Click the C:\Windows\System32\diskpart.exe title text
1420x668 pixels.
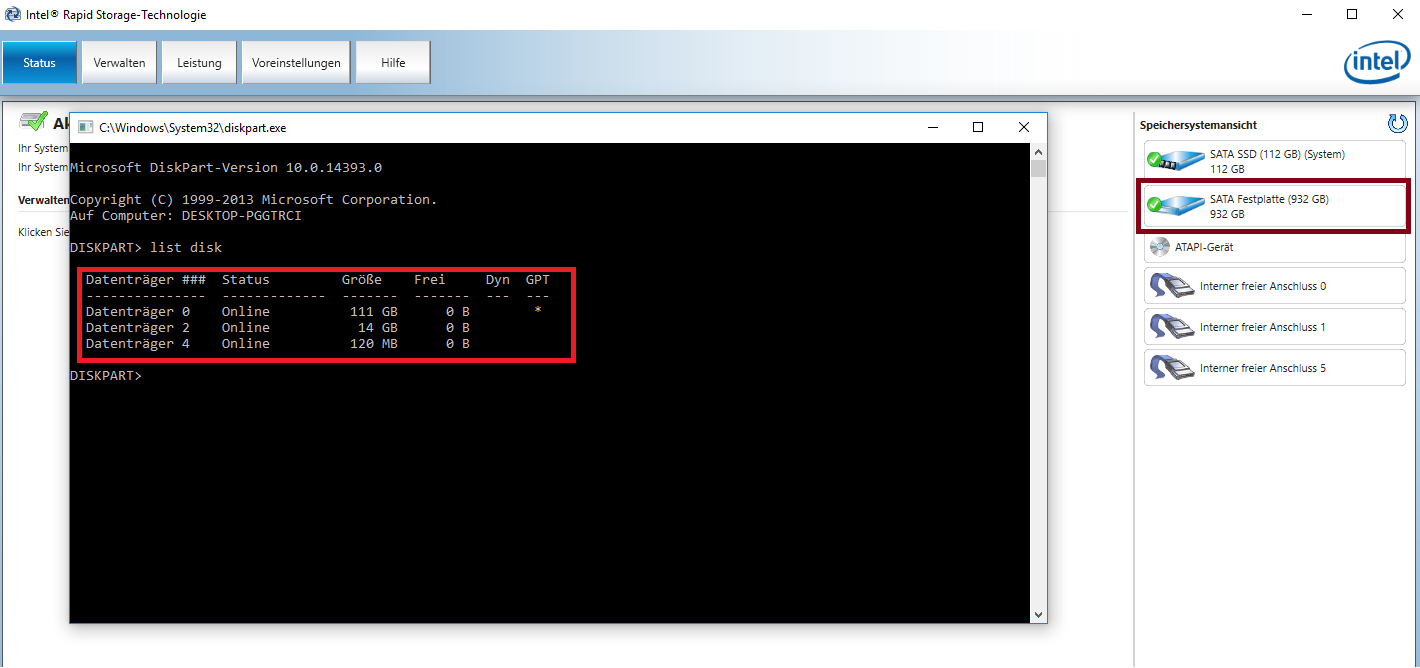(x=193, y=128)
